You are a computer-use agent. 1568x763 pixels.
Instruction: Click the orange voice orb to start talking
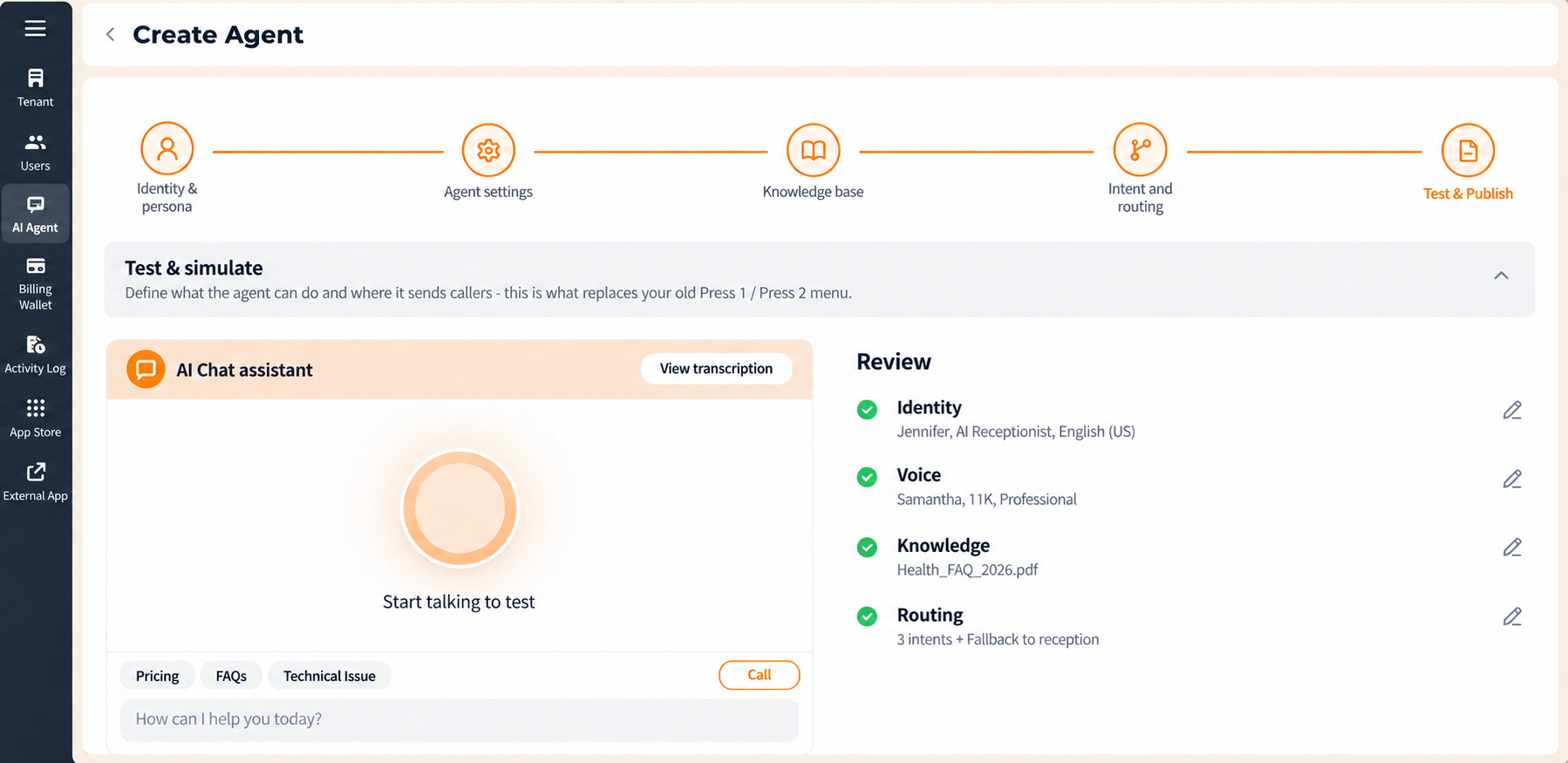pyautogui.click(x=460, y=508)
